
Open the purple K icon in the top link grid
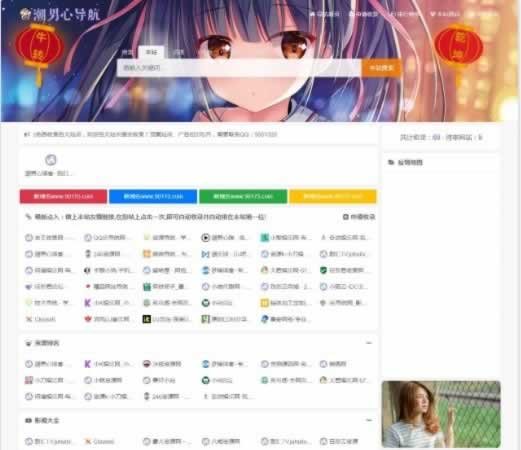click(x=108, y=303)
